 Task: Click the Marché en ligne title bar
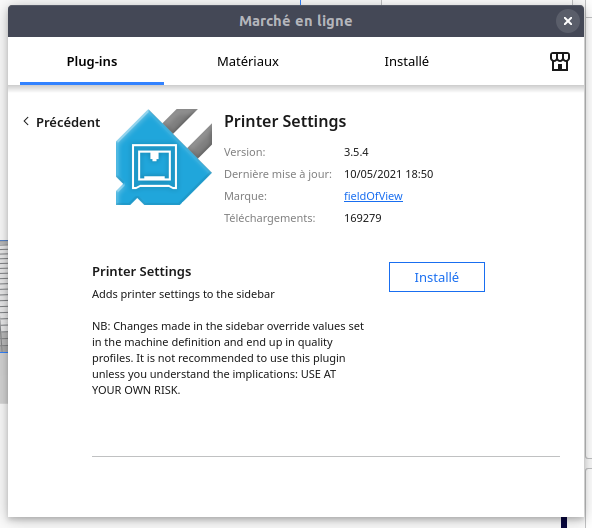click(x=296, y=21)
